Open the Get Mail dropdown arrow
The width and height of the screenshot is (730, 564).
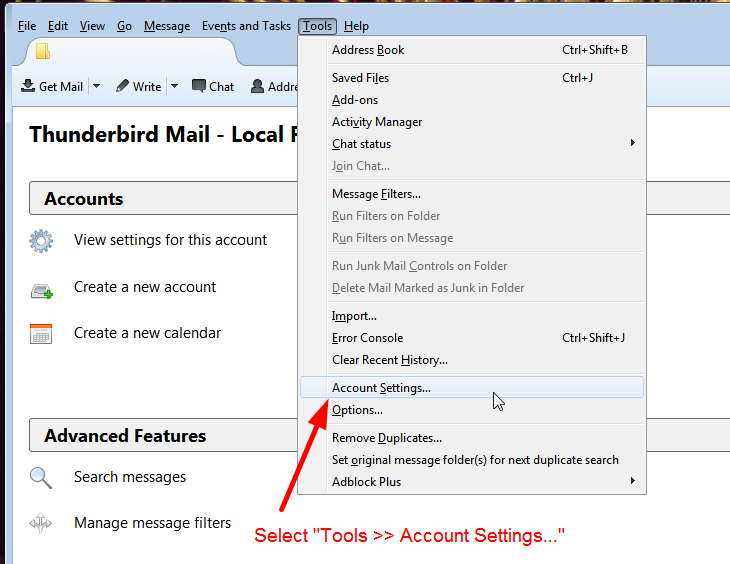(96, 86)
